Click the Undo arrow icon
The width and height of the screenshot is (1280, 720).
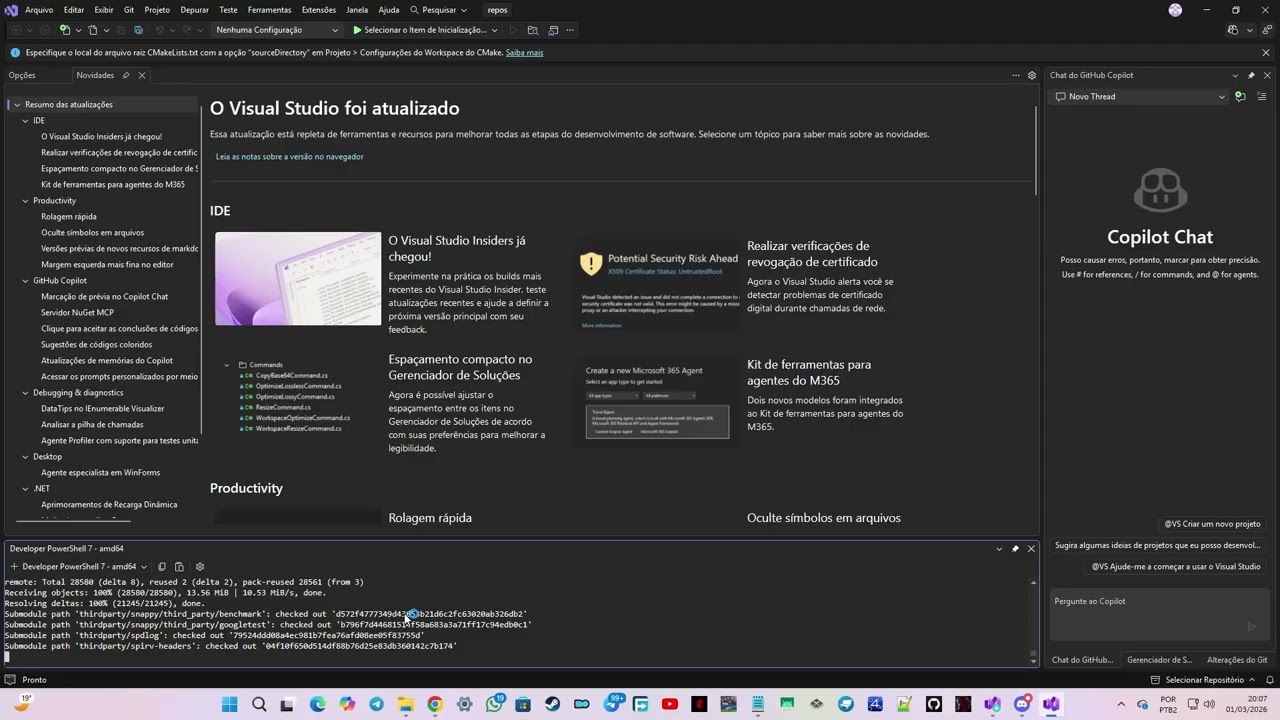(x=160, y=30)
